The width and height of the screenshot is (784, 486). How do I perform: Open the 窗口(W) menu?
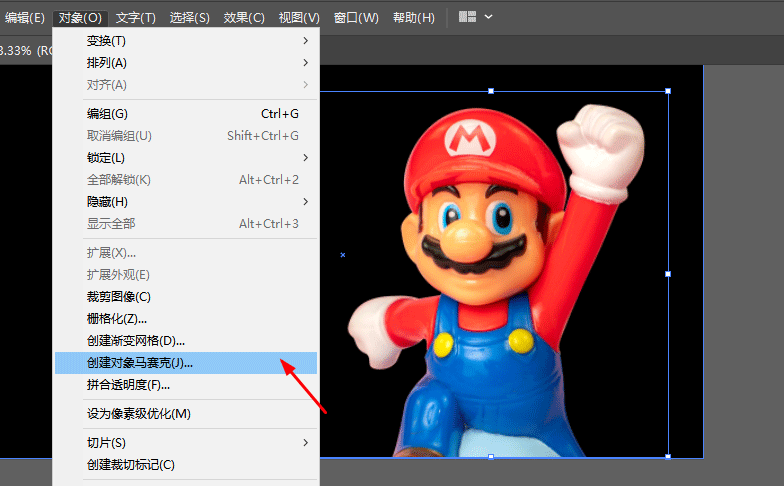tap(356, 18)
